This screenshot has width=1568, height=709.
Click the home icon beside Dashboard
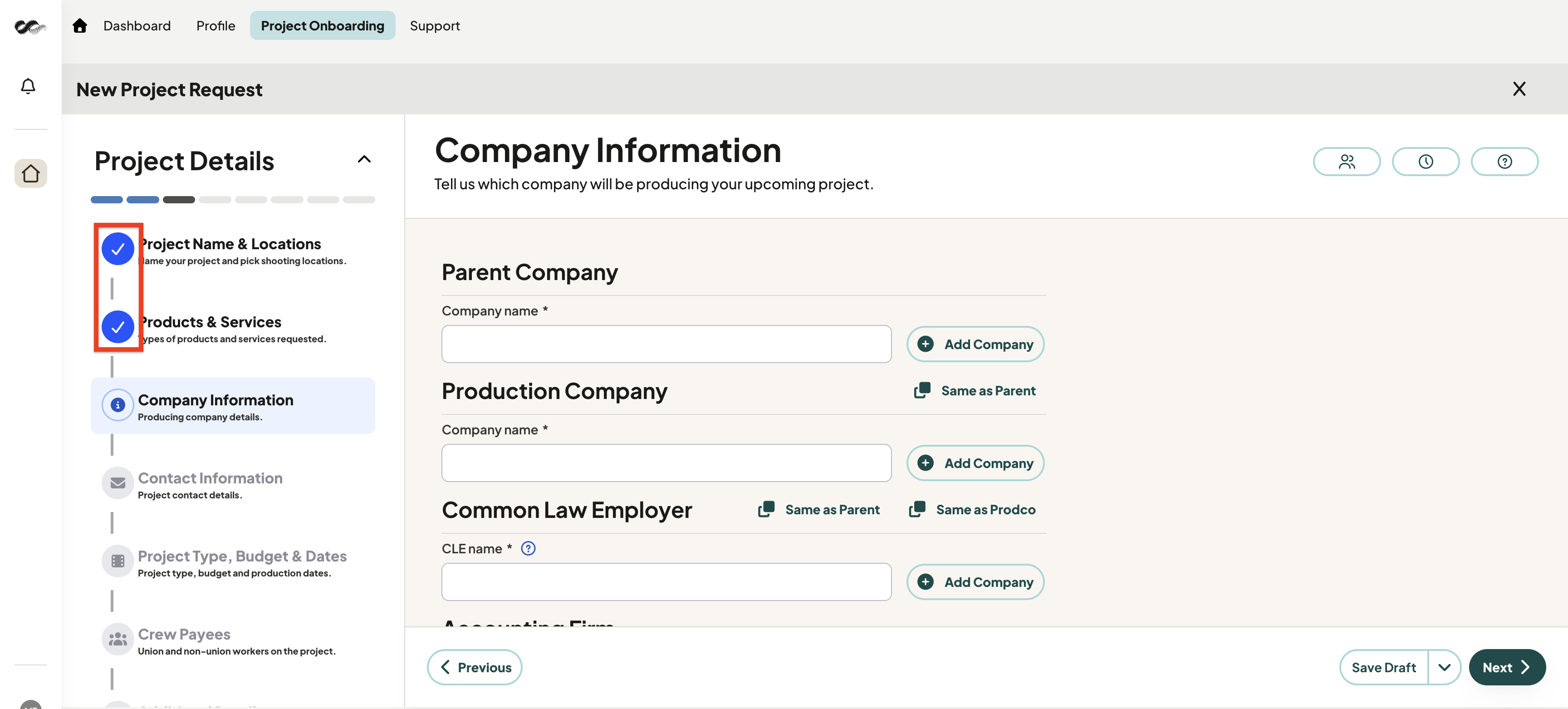(80, 25)
